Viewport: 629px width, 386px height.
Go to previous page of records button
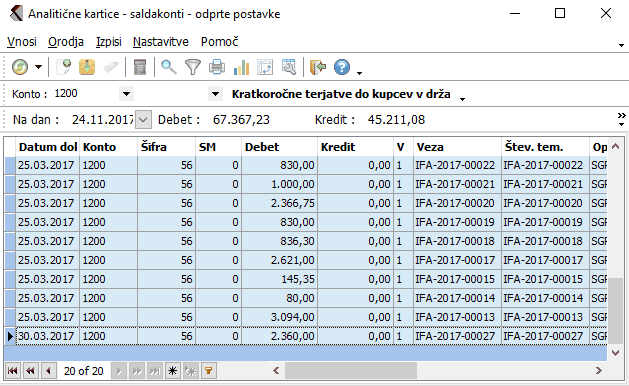coord(30,371)
